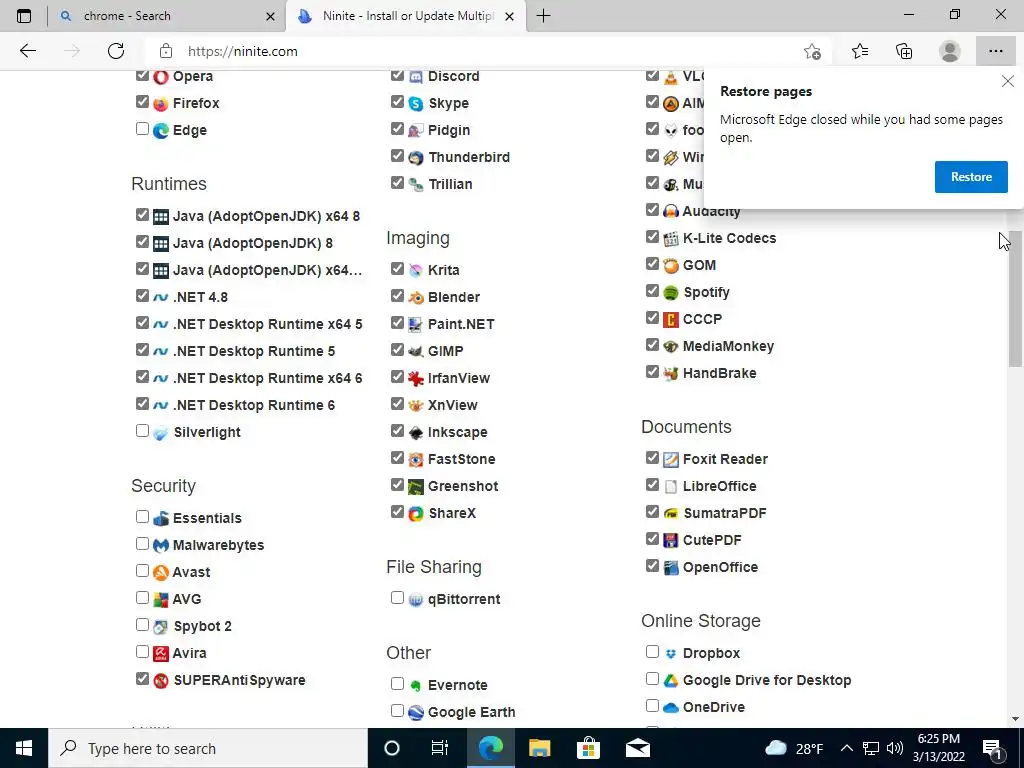The width and height of the screenshot is (1024, 768).
Task: Click the Windows search box
Action: pos(208,748)
